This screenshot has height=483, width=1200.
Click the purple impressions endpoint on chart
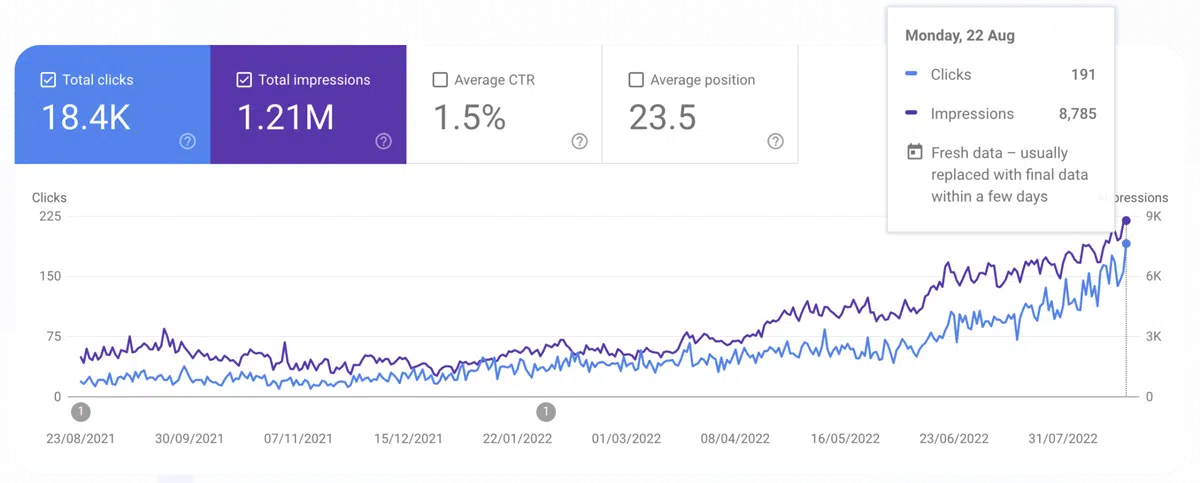point(1127,220)
